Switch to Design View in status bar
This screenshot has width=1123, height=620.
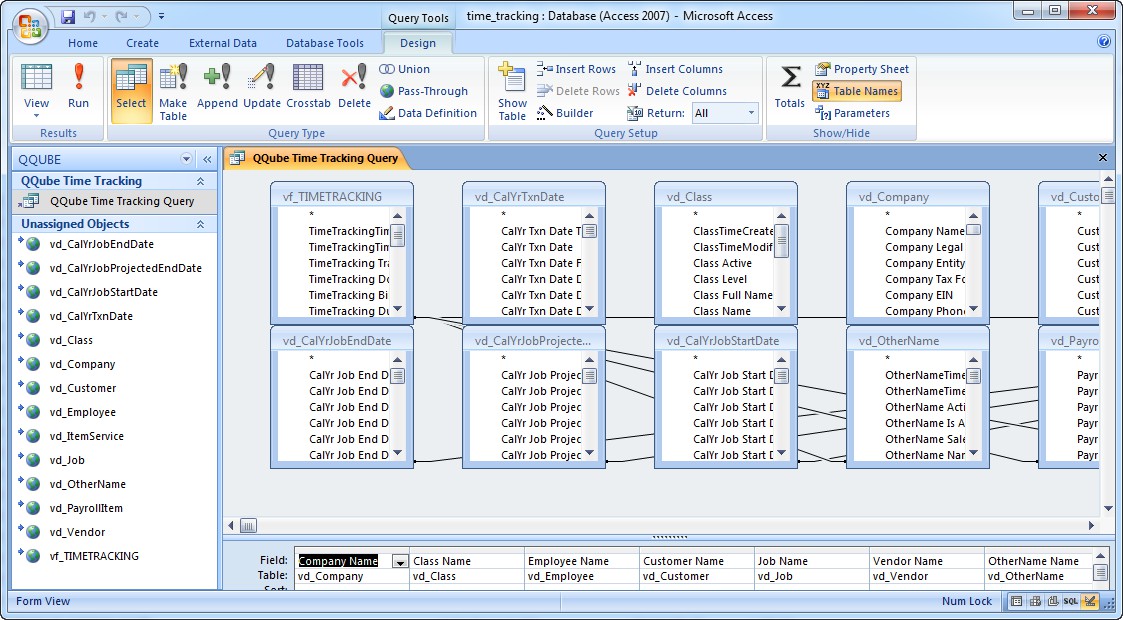[1090, 601]
